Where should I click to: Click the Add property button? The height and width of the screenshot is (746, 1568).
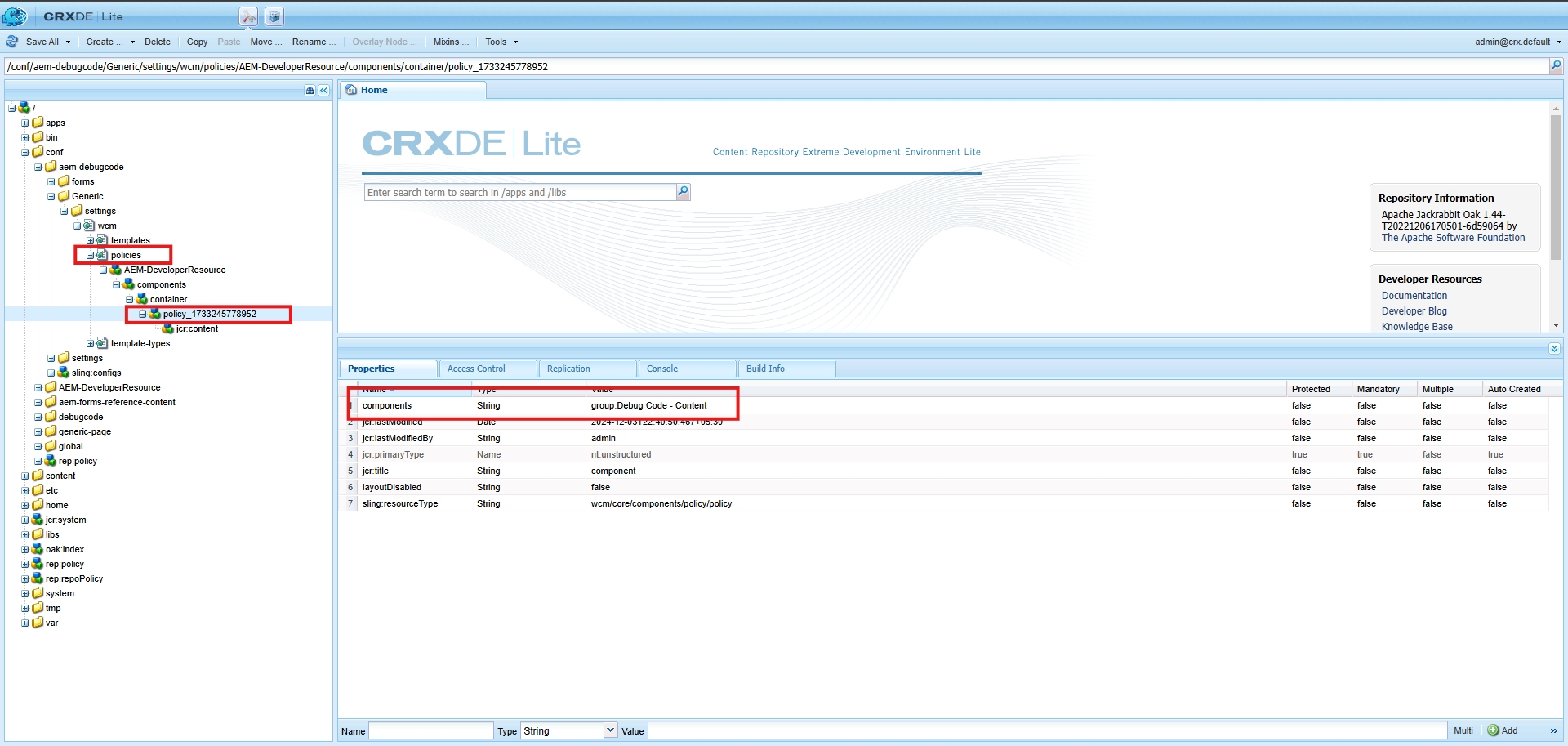(1503, 730)
